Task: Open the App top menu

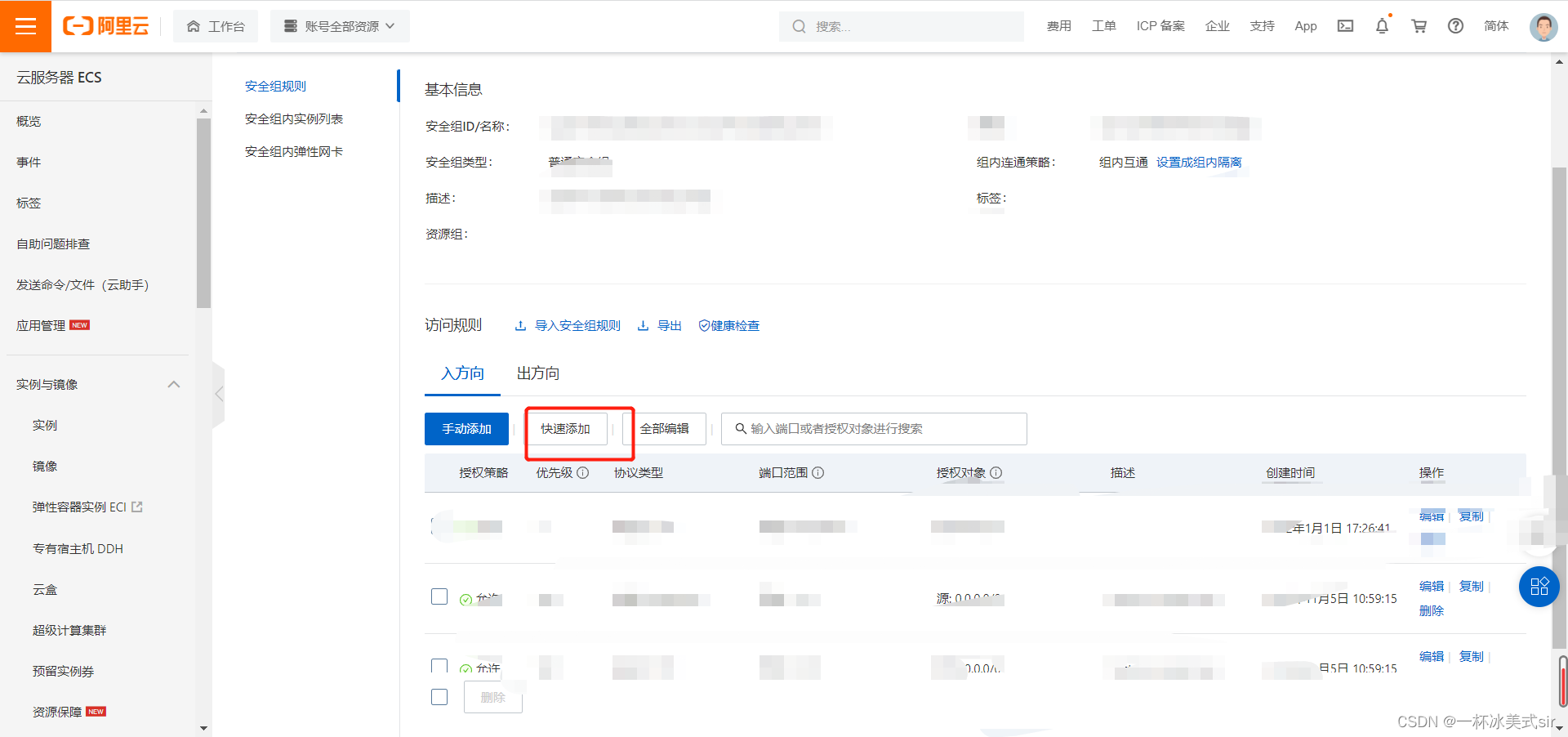Action: [x=1306, y=26]
